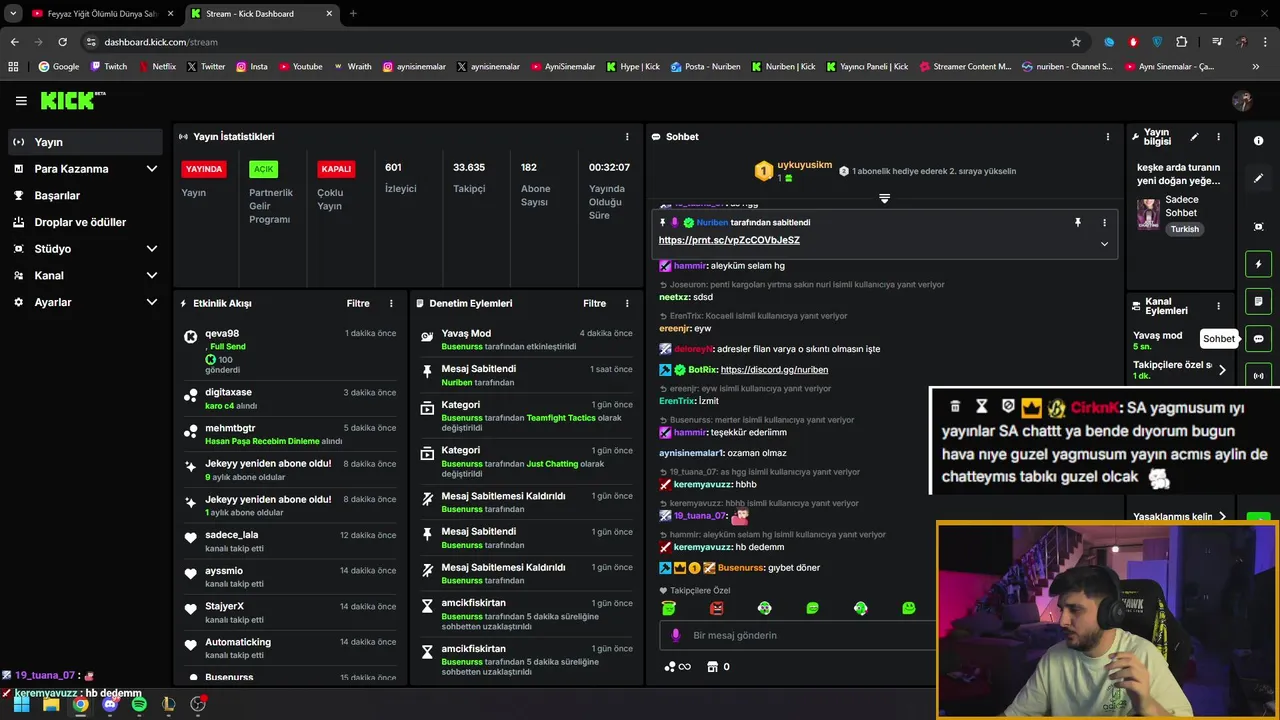Open the pinned prnt.sc link

tap(729, 240)
